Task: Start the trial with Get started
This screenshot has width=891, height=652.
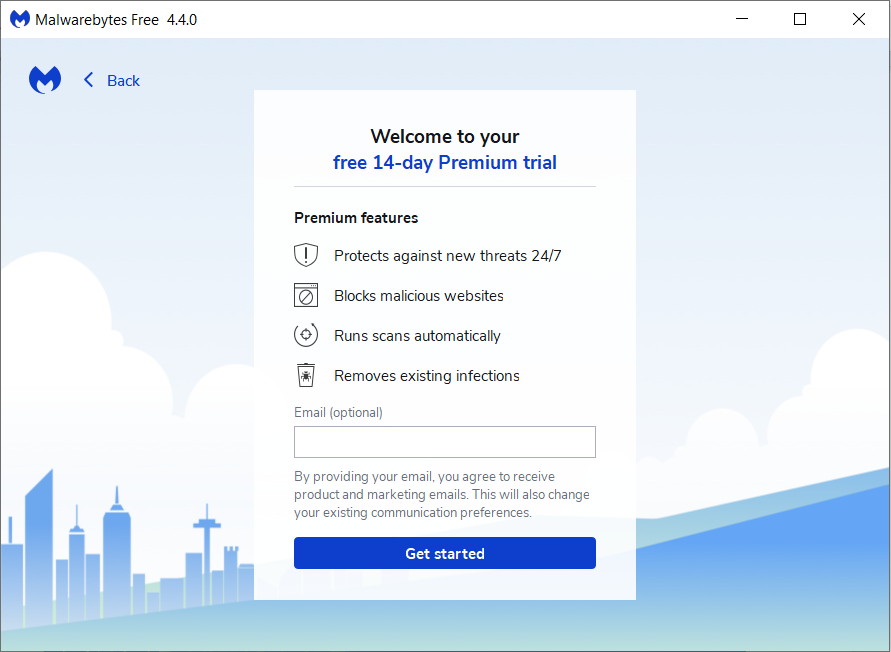Action: point(445,553)
